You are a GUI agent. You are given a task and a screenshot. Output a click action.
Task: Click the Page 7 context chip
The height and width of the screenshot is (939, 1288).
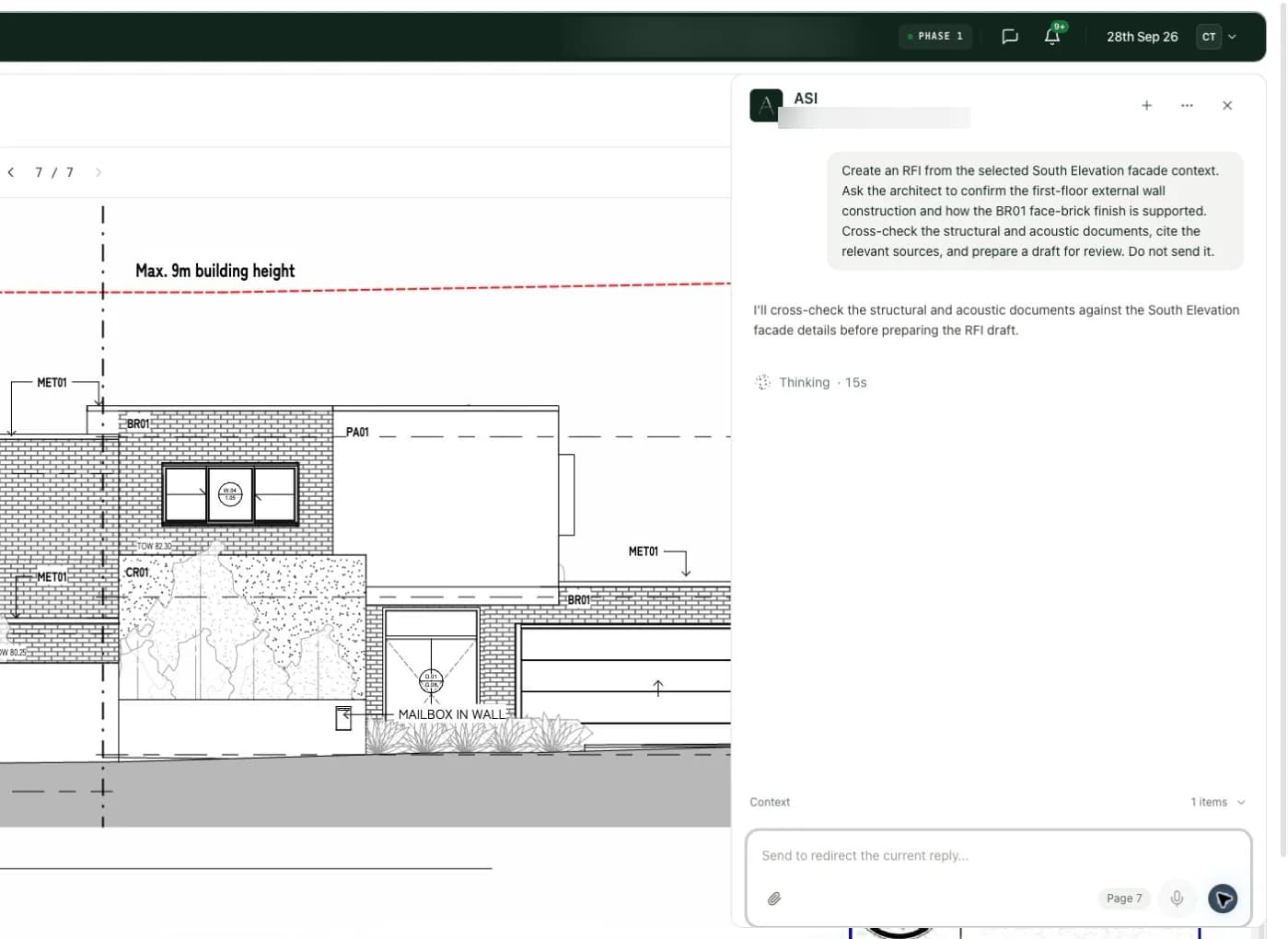[1124, 898]
